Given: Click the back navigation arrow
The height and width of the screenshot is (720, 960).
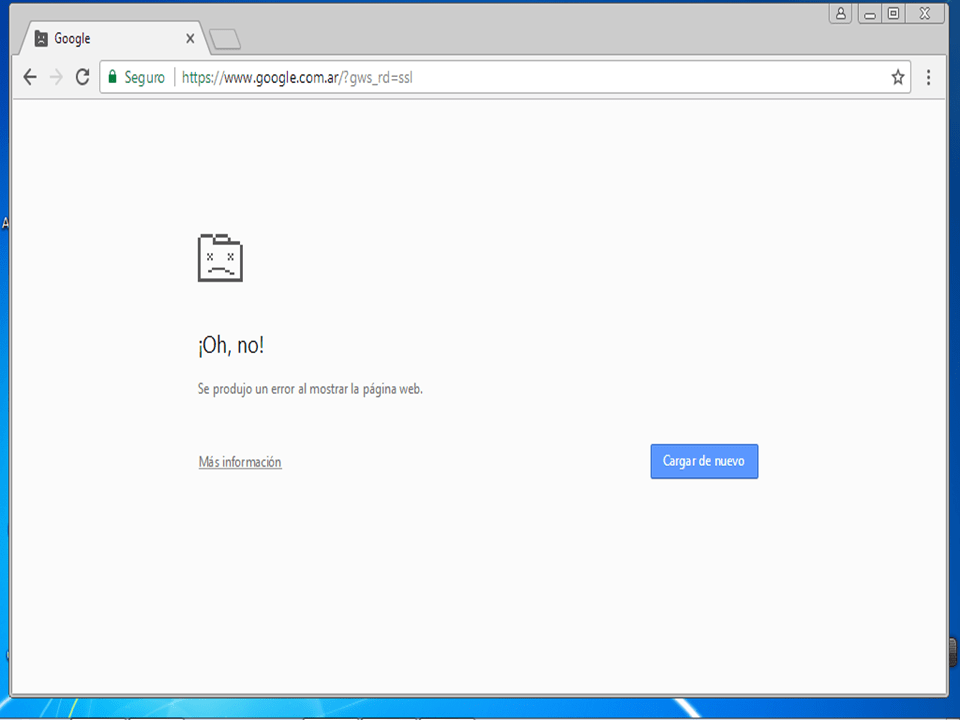Looking at the screenshot, I should point(29,76).
